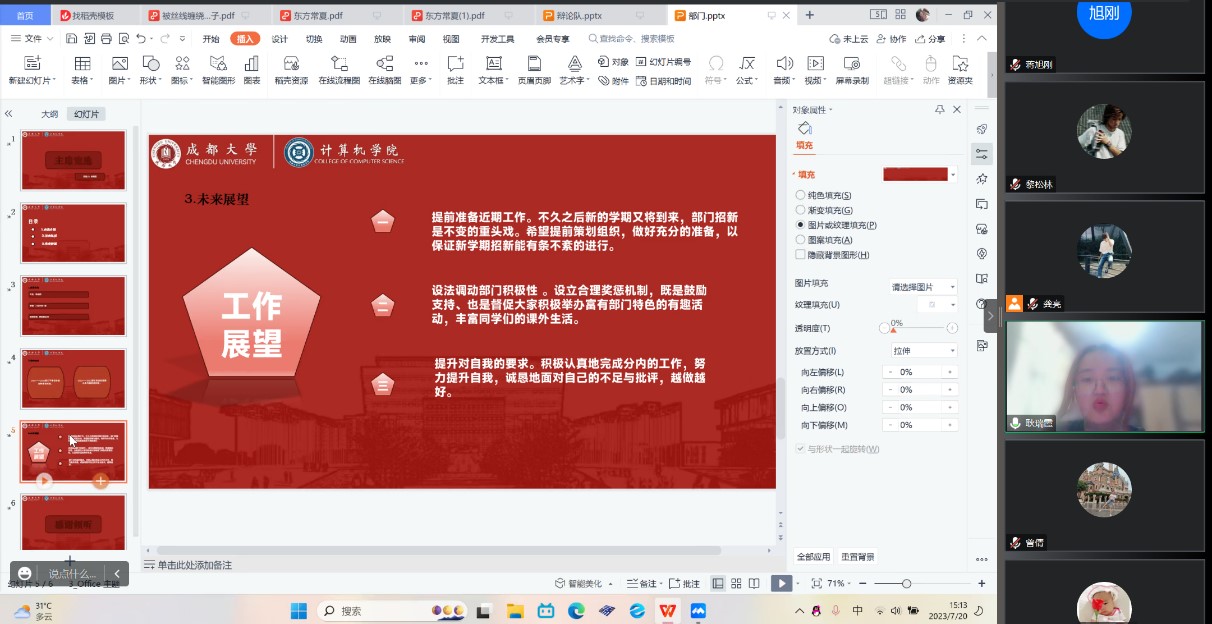Switch to the 设计 ribbon tab

(279, 39)
